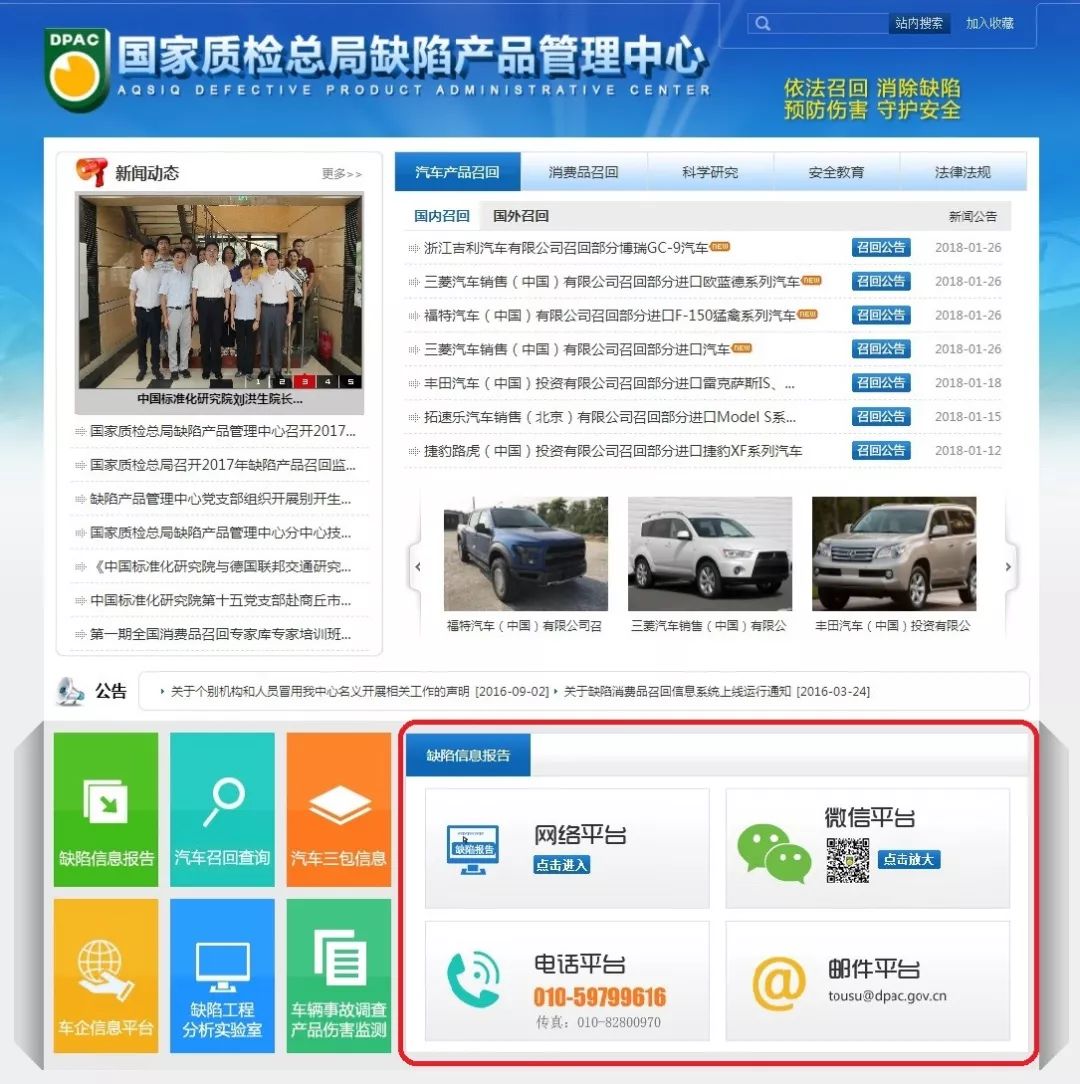Click the 站内搜索 button
The height and width of the screenshot is (1084, 1080).
pos(919,24)
